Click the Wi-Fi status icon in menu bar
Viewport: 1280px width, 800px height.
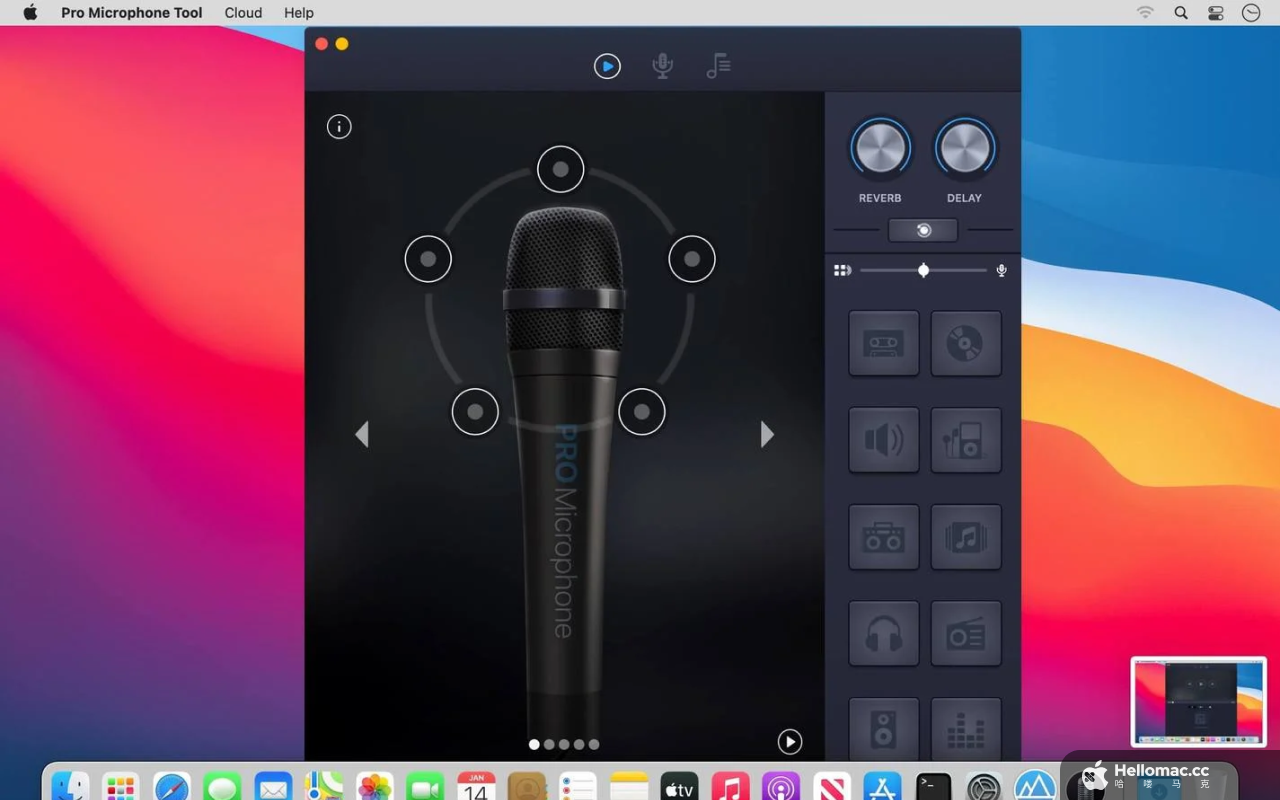tap(1145, 13)
